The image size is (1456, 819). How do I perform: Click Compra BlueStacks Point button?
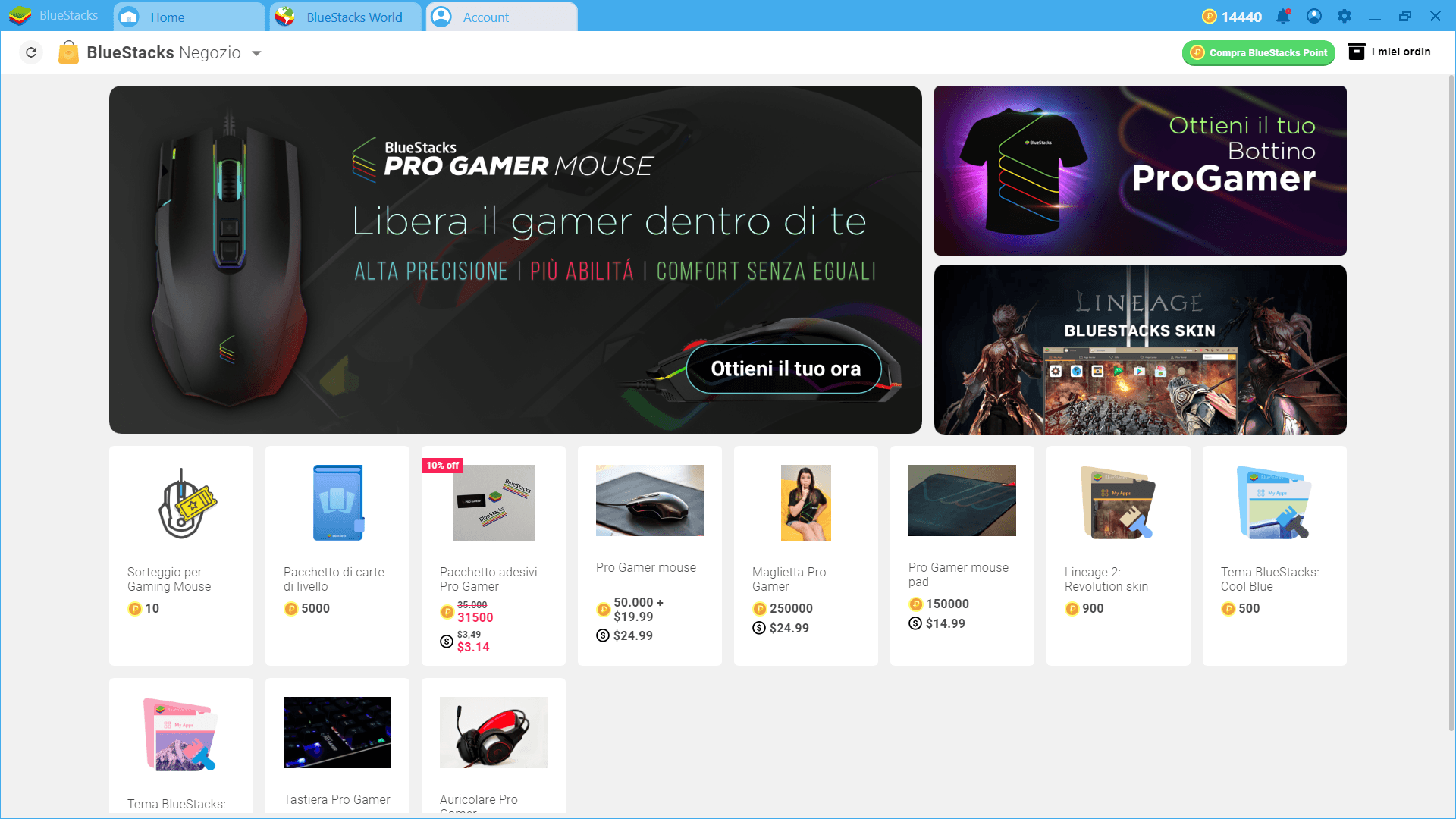(x=1259, y=52)
